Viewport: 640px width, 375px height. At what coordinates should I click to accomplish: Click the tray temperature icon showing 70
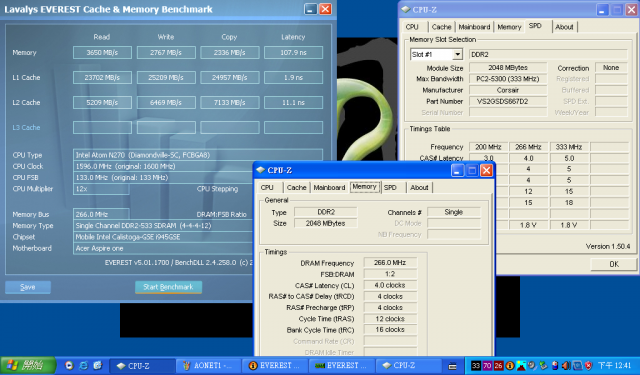[x=487, y=366]
